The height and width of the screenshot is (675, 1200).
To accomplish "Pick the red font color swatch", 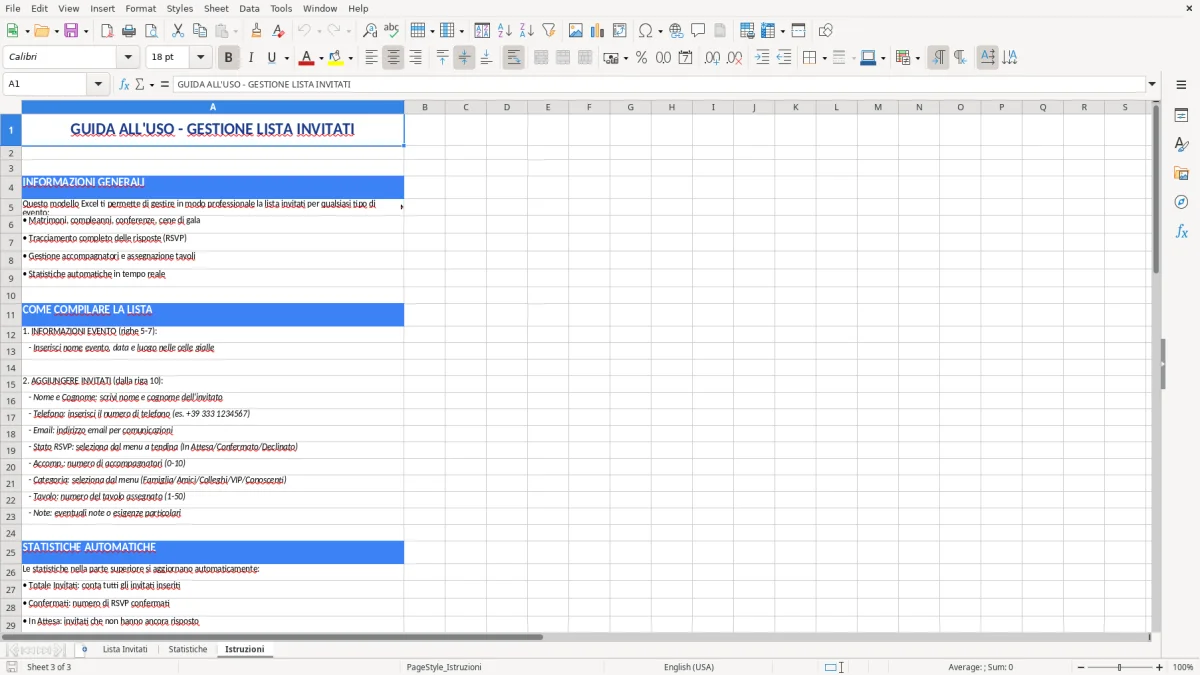I will [x=306, y=62].
